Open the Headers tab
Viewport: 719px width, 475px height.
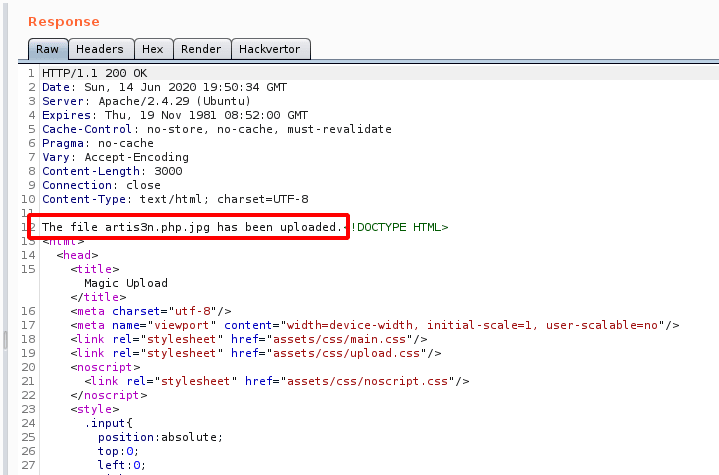click(x=100, y=49)
